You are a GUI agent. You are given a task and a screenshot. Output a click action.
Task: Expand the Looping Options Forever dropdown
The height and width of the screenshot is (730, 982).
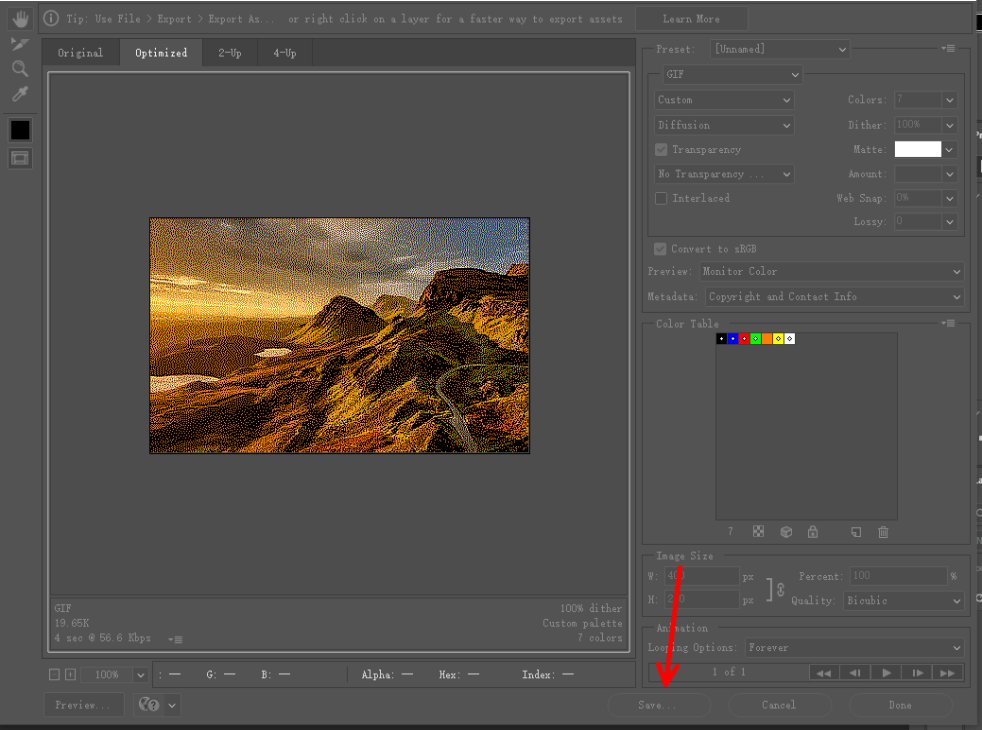[x=854, y=648]
